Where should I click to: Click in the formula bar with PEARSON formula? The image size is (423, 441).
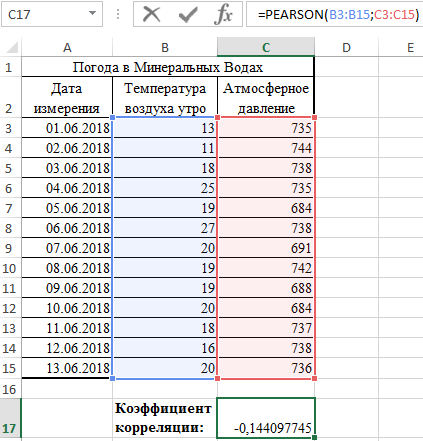pyautogui.click(x=335, y=14)
